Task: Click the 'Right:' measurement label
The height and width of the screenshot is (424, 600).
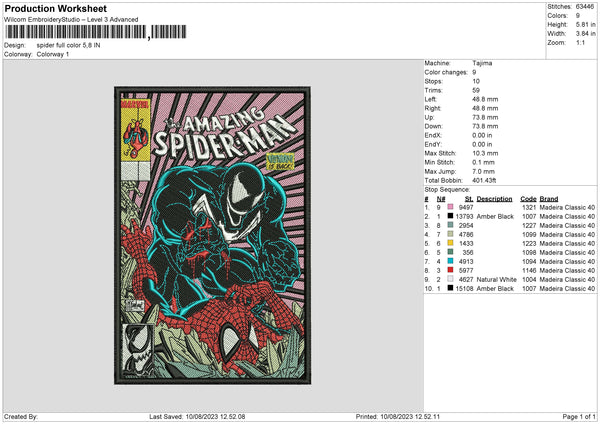Action: 432,108
